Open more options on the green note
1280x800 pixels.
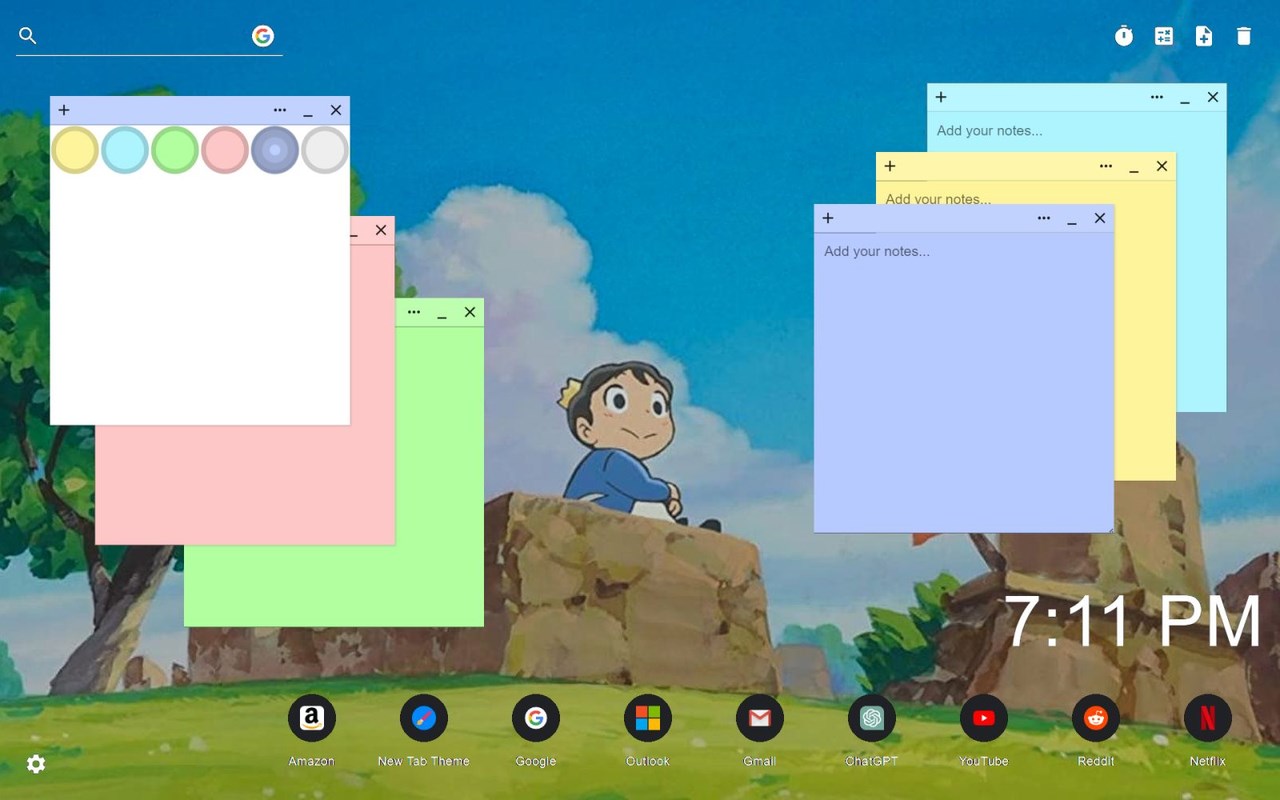tap(414, 312)
